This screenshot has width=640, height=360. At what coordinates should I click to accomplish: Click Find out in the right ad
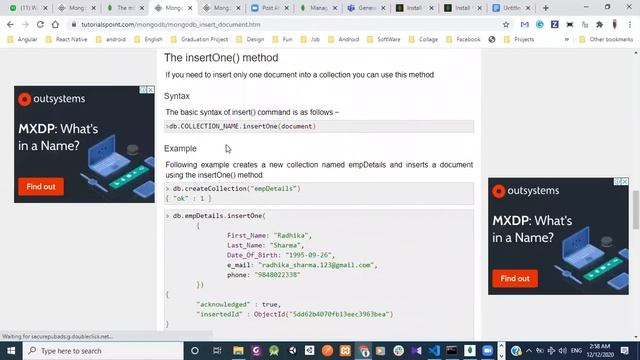(x=515, y=278)
